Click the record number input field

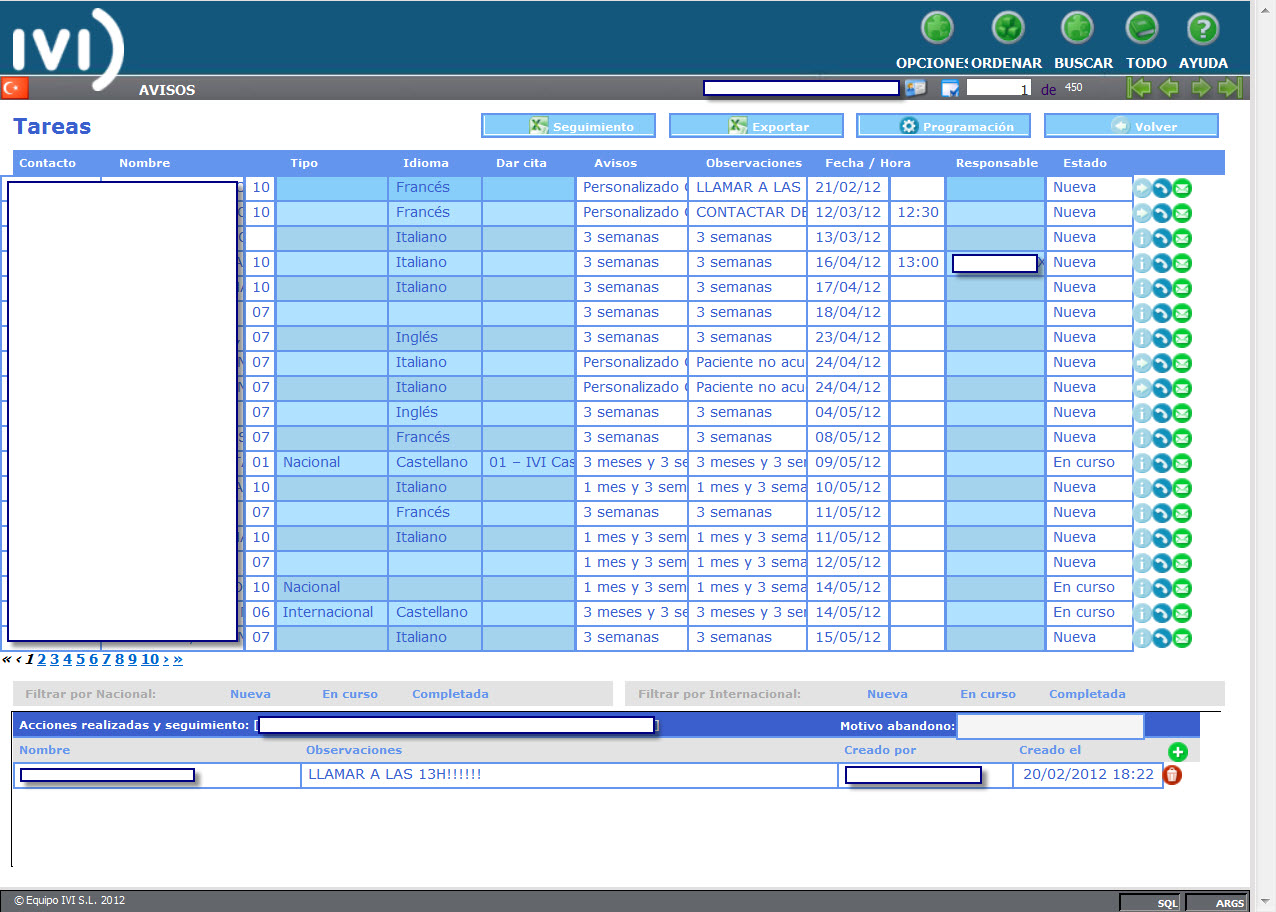point(999,89)
